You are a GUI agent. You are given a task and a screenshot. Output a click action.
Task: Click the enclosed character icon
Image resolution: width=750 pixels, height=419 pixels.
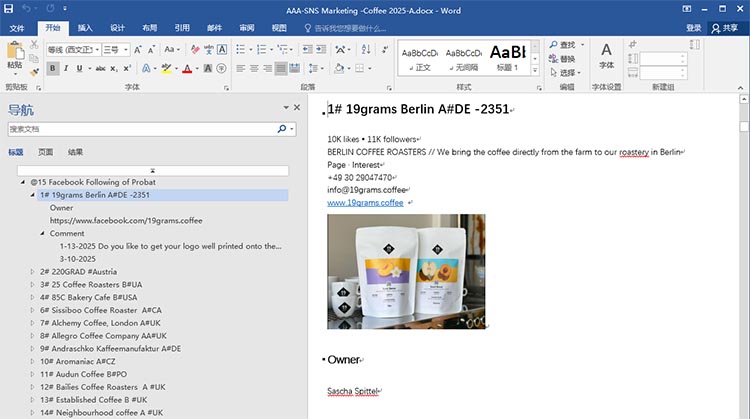point(221,68)
